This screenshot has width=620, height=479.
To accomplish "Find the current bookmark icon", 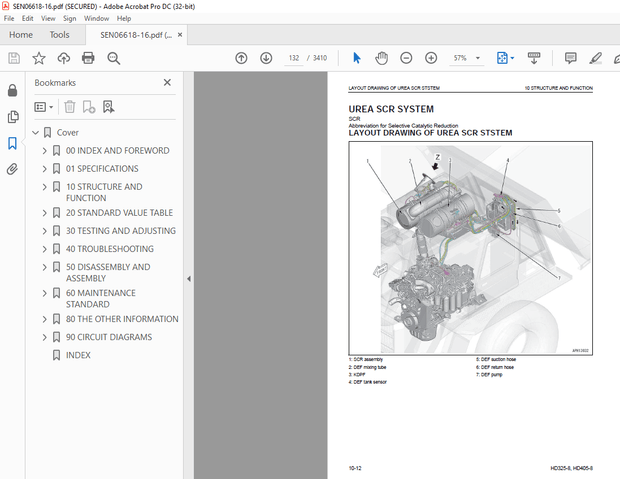I will [108, 107].
